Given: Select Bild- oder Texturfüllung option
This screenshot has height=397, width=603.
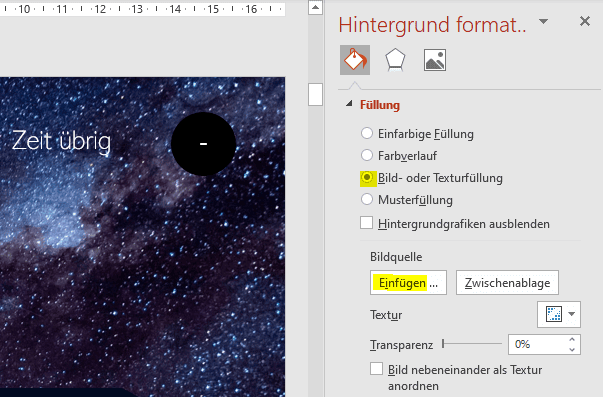Looking at the screenshot, I should pyautogui.click(x=367, y=178).
